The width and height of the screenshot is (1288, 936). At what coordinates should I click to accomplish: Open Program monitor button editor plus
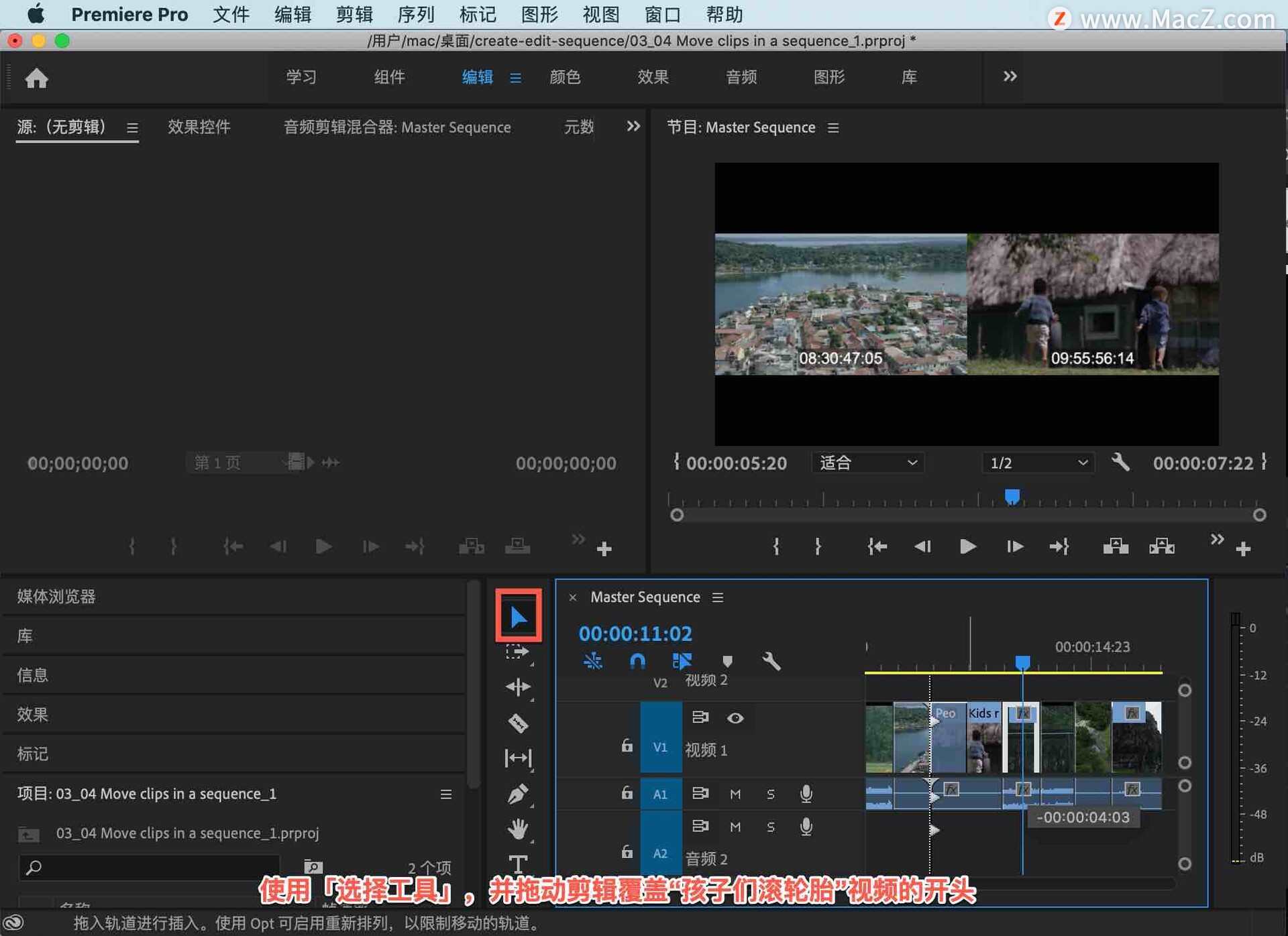(1243, 549)
